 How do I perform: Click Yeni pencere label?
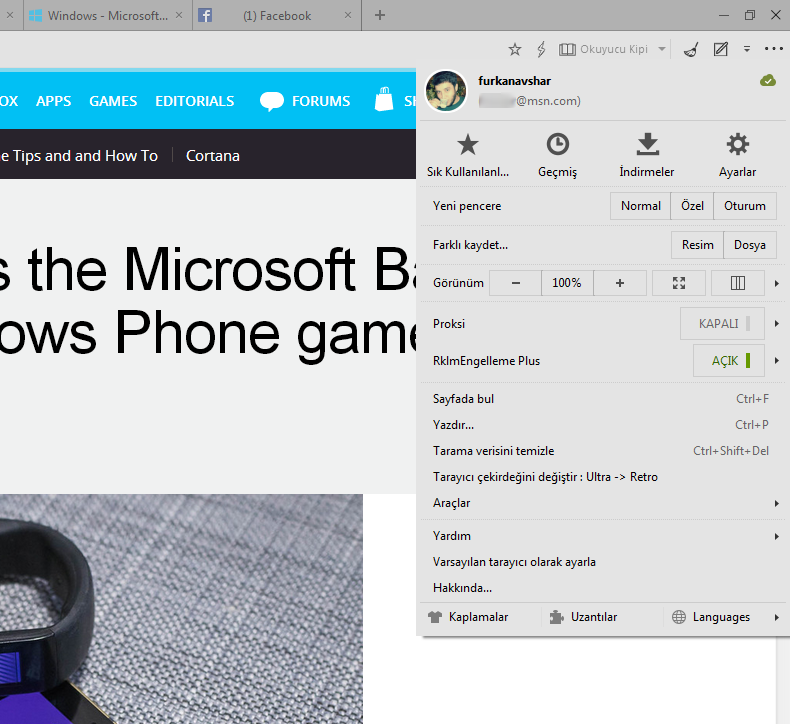coord(467,206)
